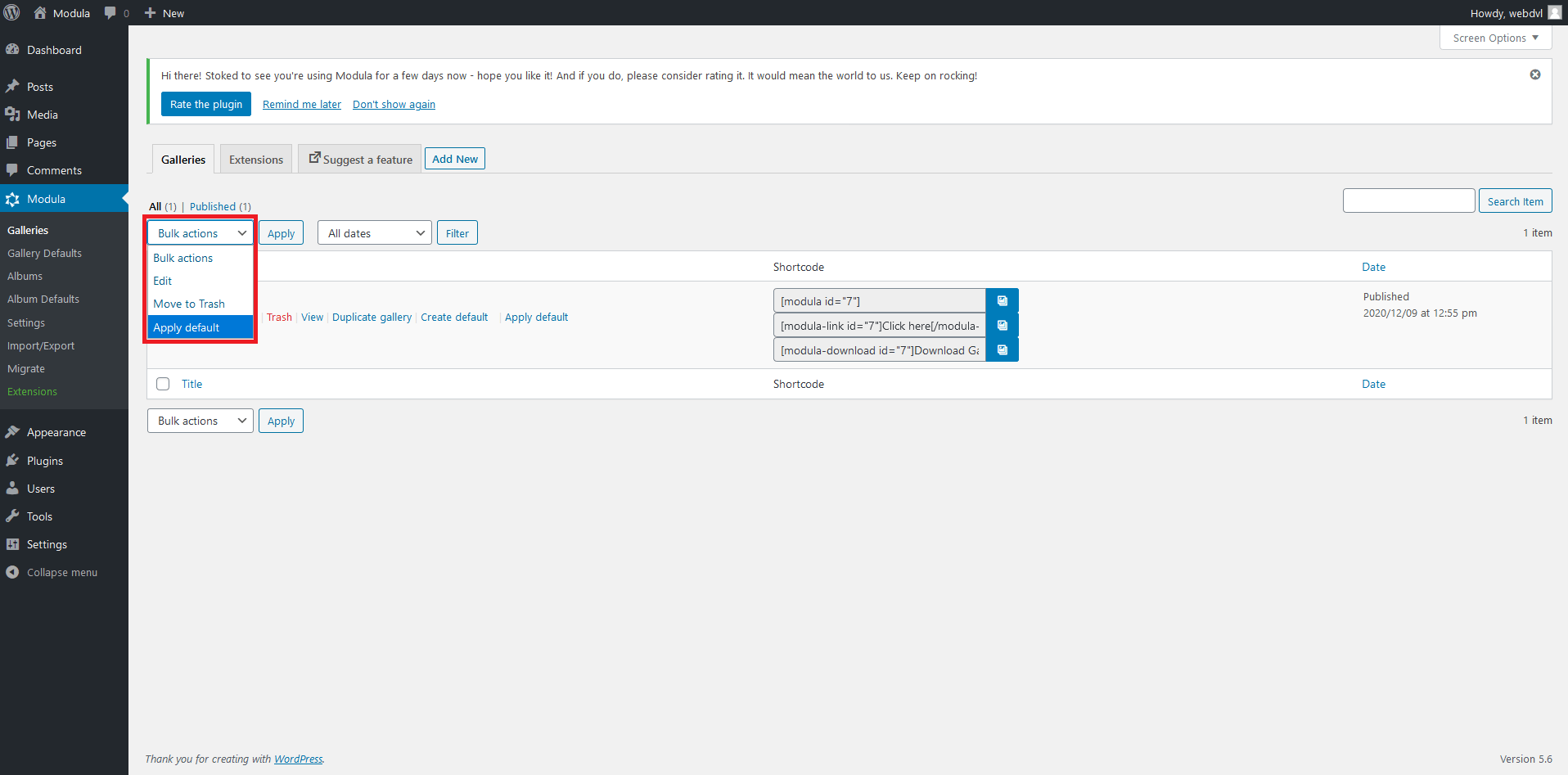Click the copy shortcode icon for [modula id="7"]
This screenshot has height=775, width=1568.
coord(1002,300)
